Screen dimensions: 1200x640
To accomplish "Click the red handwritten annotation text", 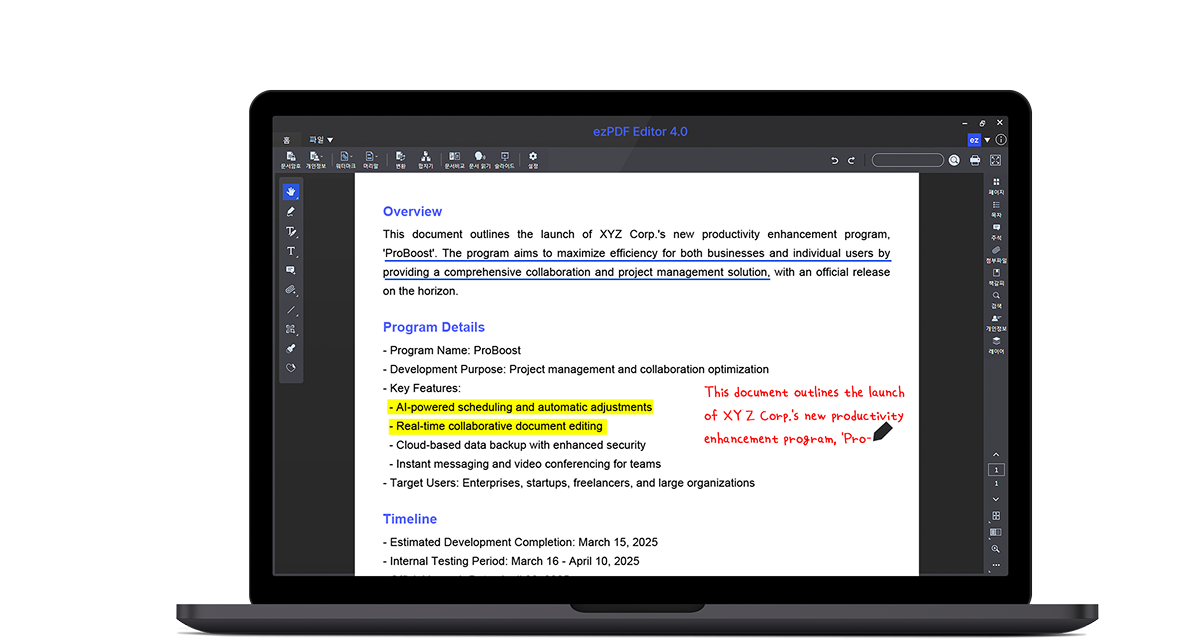I will (x=804, y=416).
